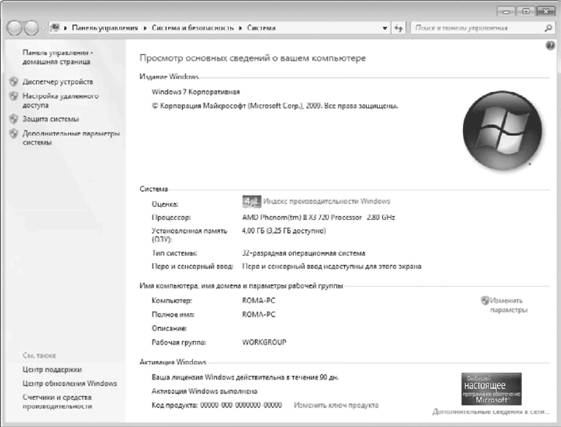The image size is (561, 427).
Task: Open Диспетчер устройств link
Action: point(58,82)
